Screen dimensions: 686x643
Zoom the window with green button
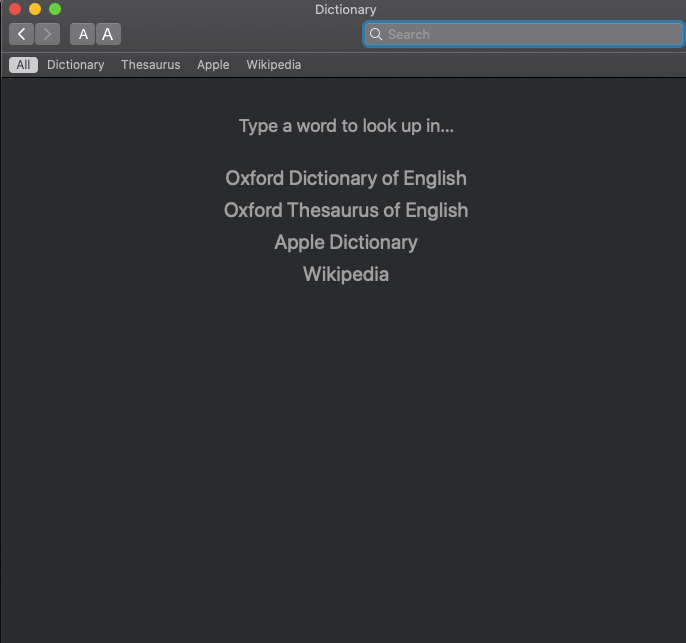click(x=55, y=9)
